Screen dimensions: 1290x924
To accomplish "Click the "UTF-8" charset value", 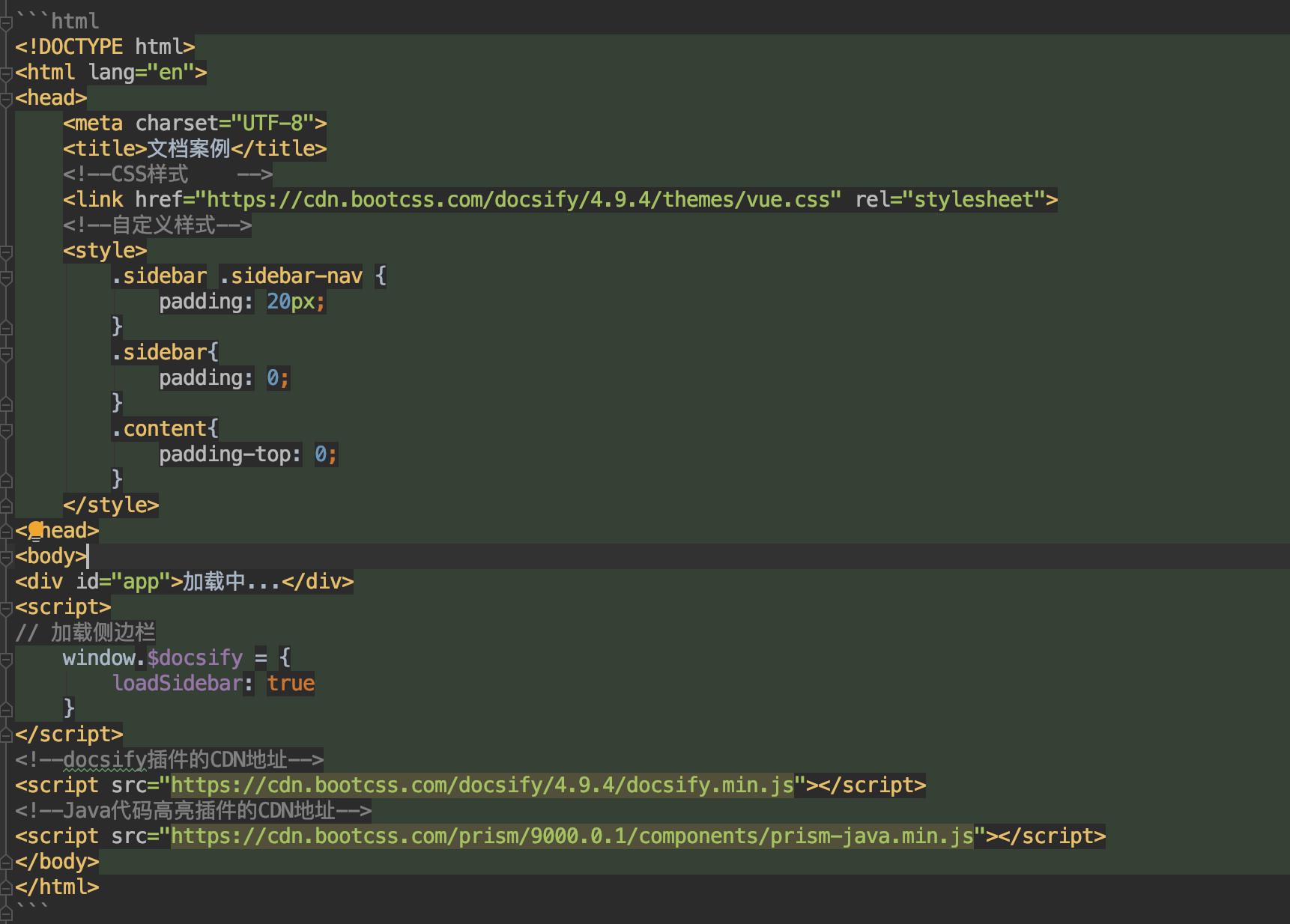I will pos(272,124).
